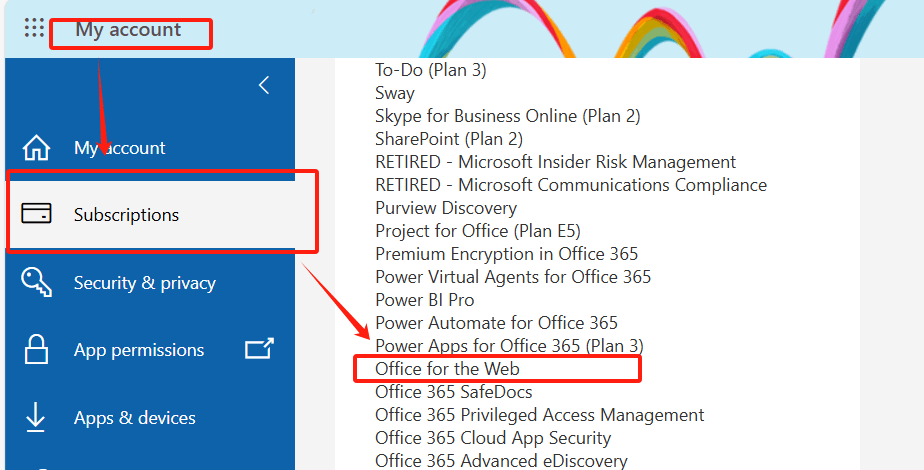924x470 pixels.
Task: Click the App permissions lock icon
Action: [x=36, y=349]
